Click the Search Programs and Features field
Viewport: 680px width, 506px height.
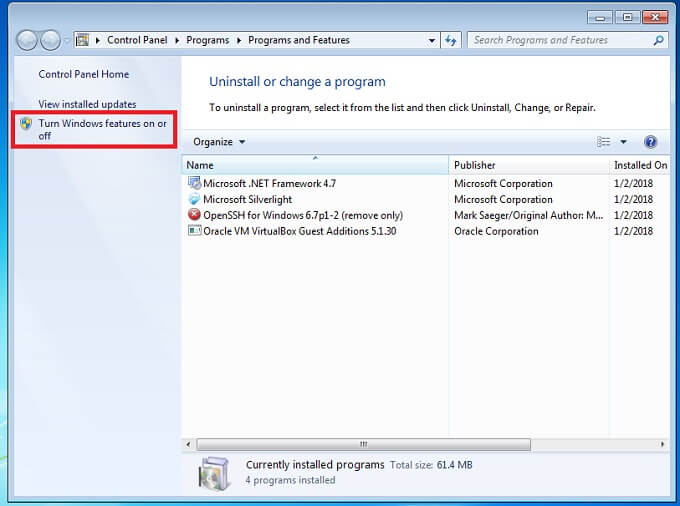click(x=562, y=40)
